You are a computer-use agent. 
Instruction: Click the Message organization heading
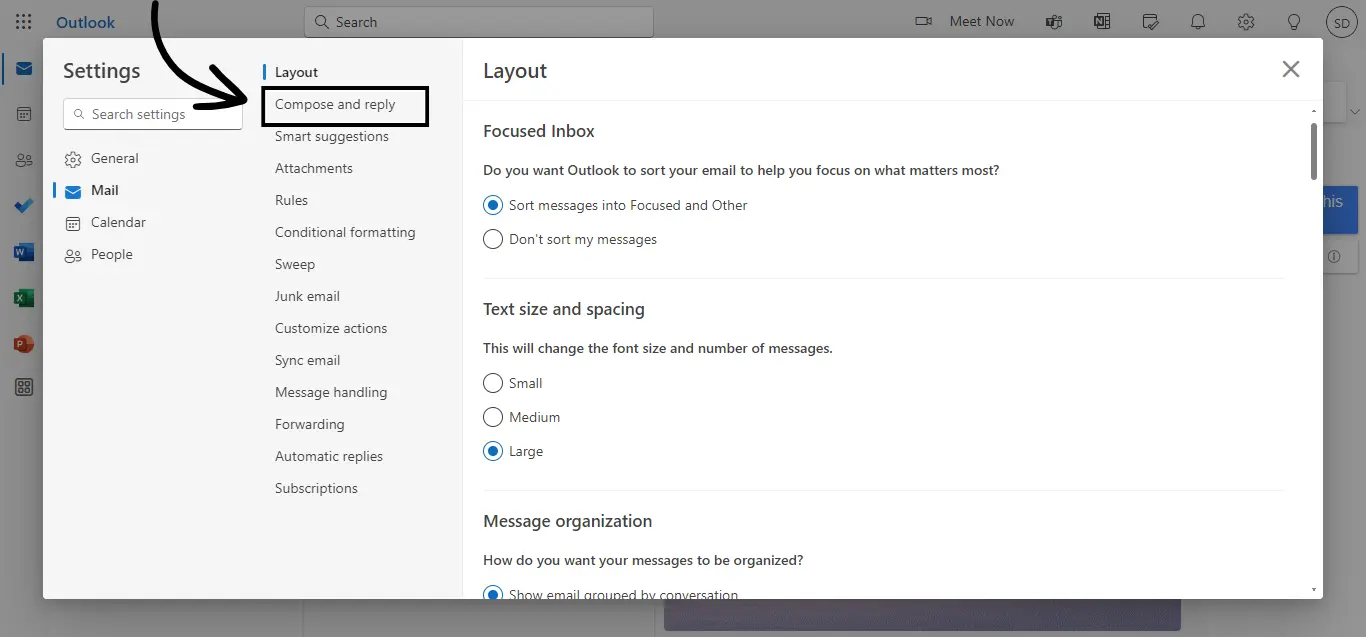click(568, 521)
